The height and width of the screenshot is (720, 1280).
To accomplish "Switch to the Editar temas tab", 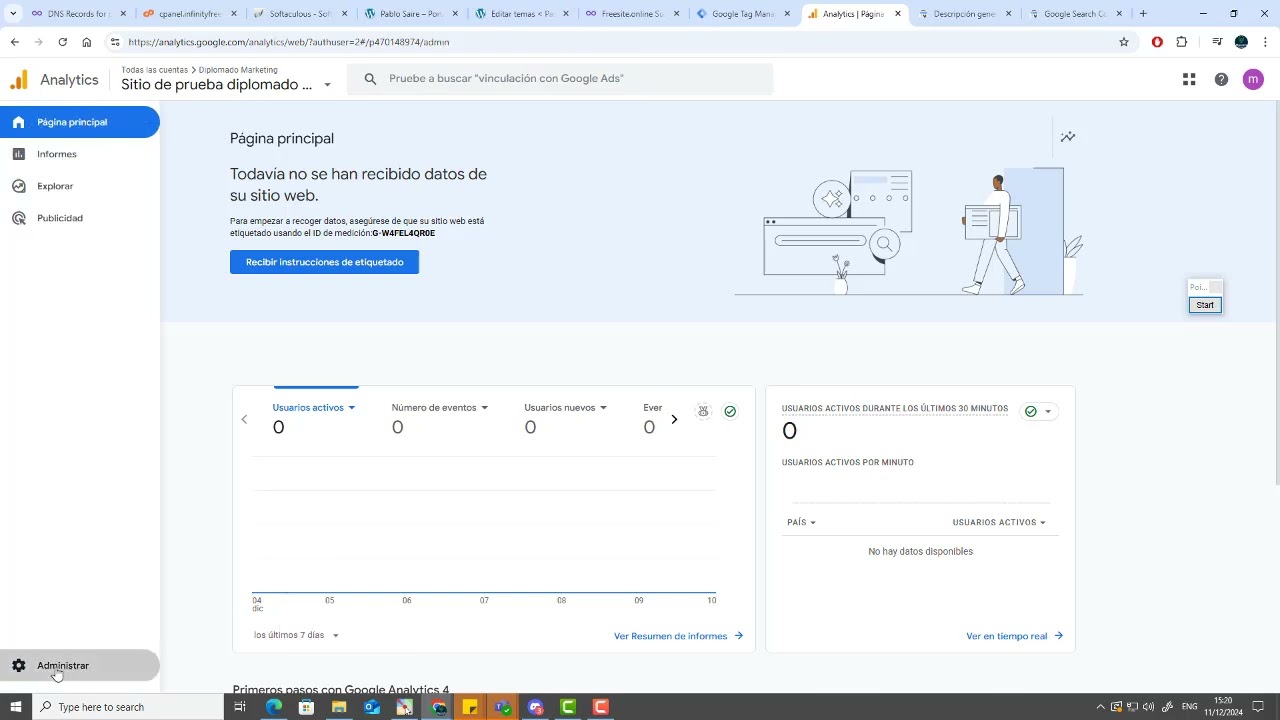I will (522, 14).
